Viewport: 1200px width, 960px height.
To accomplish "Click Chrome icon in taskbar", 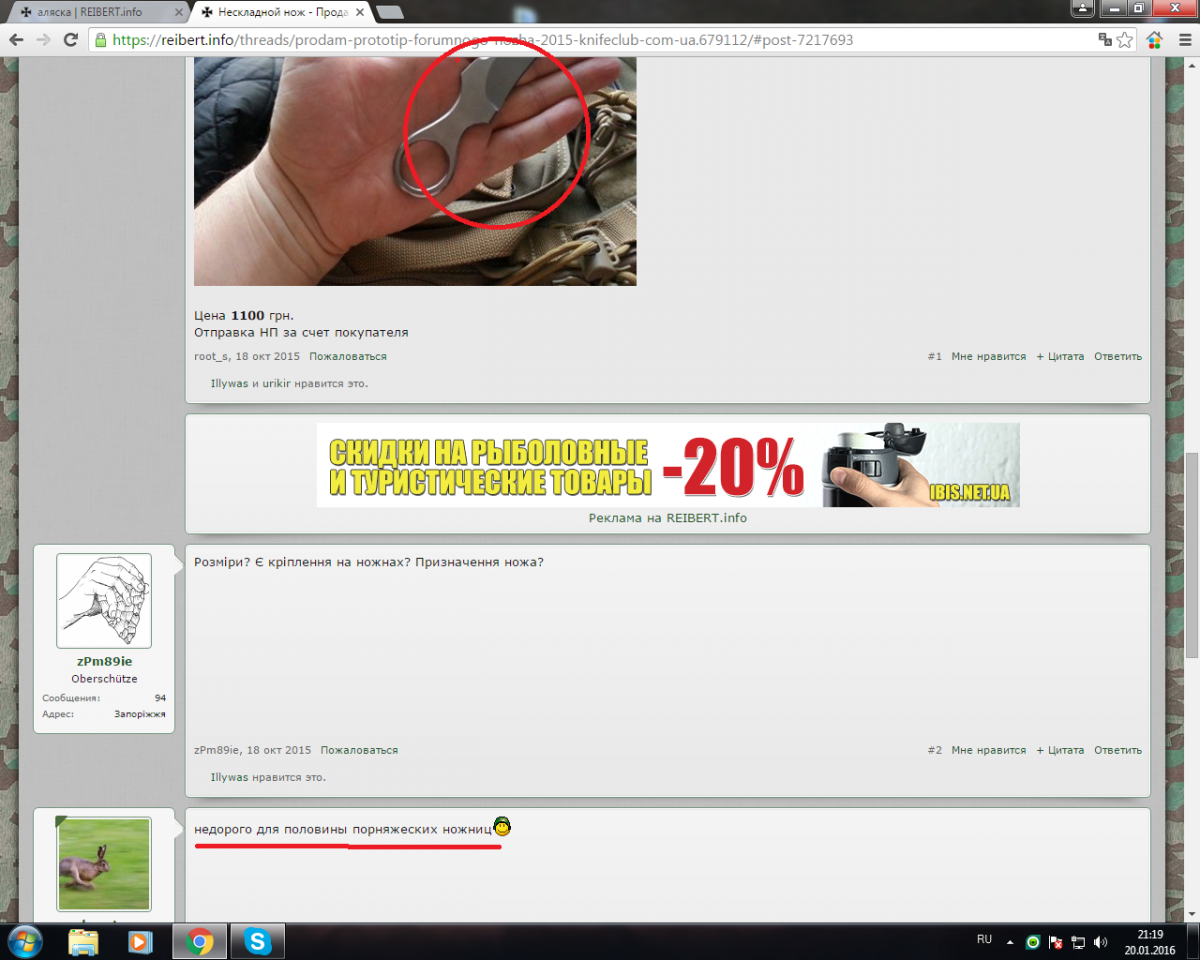I will pyautogui.click(x=200, y=941).
